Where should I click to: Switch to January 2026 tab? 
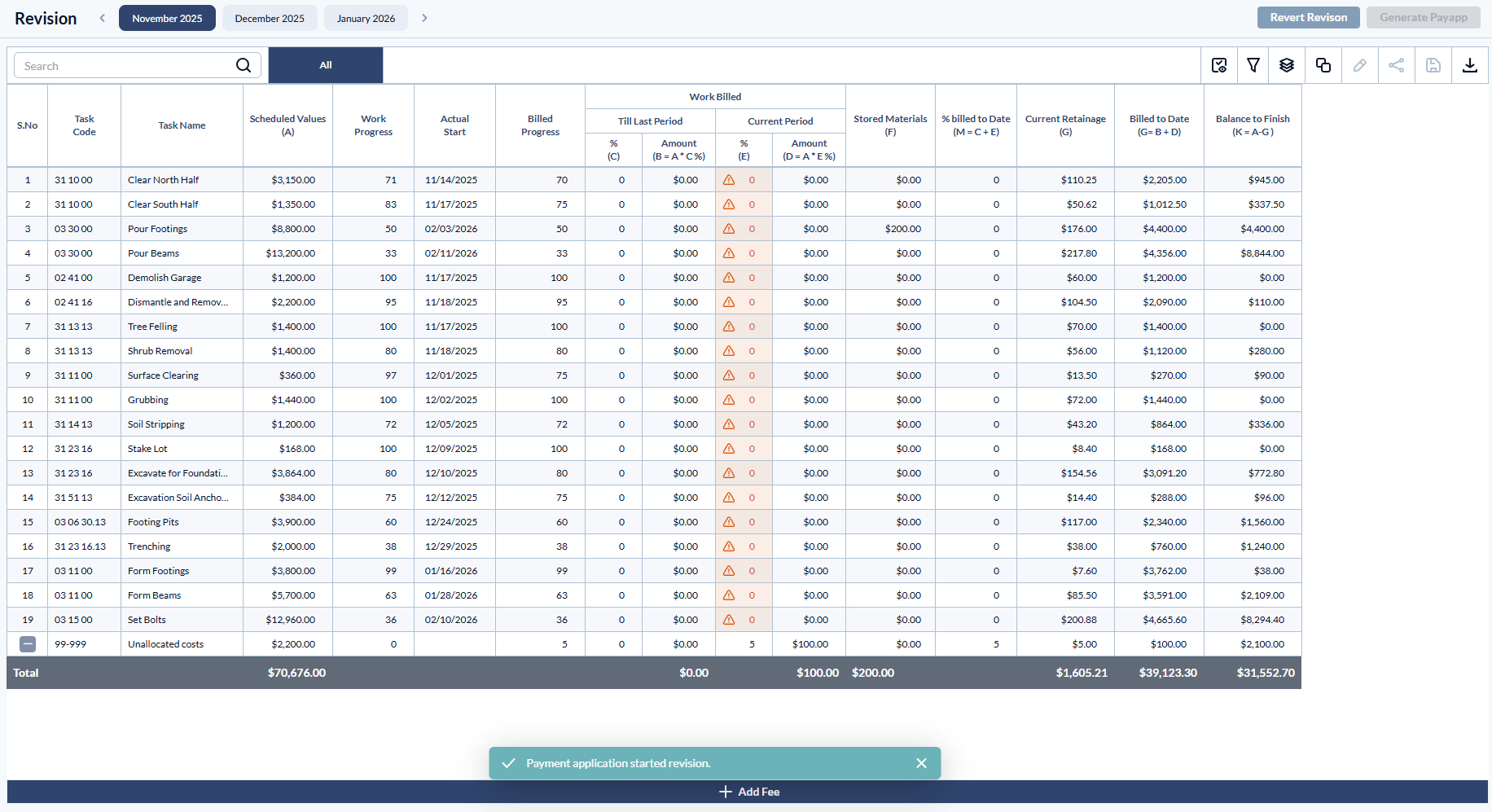click(366, 18)
